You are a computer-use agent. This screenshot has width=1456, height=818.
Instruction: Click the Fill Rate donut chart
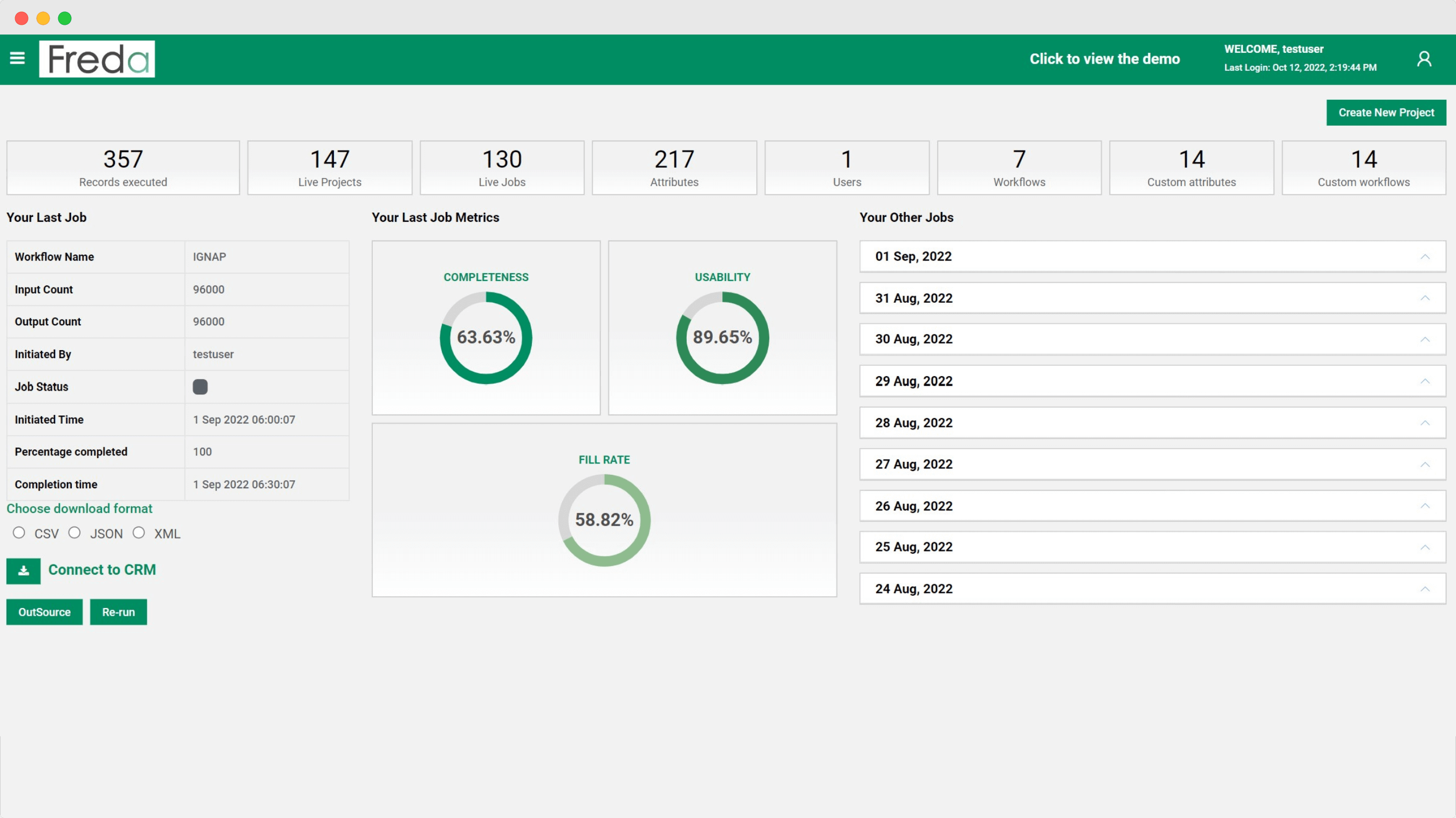604,520
